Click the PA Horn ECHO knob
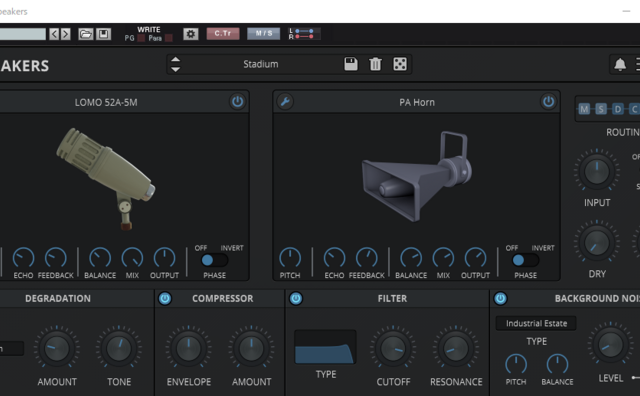 point(334,258)
